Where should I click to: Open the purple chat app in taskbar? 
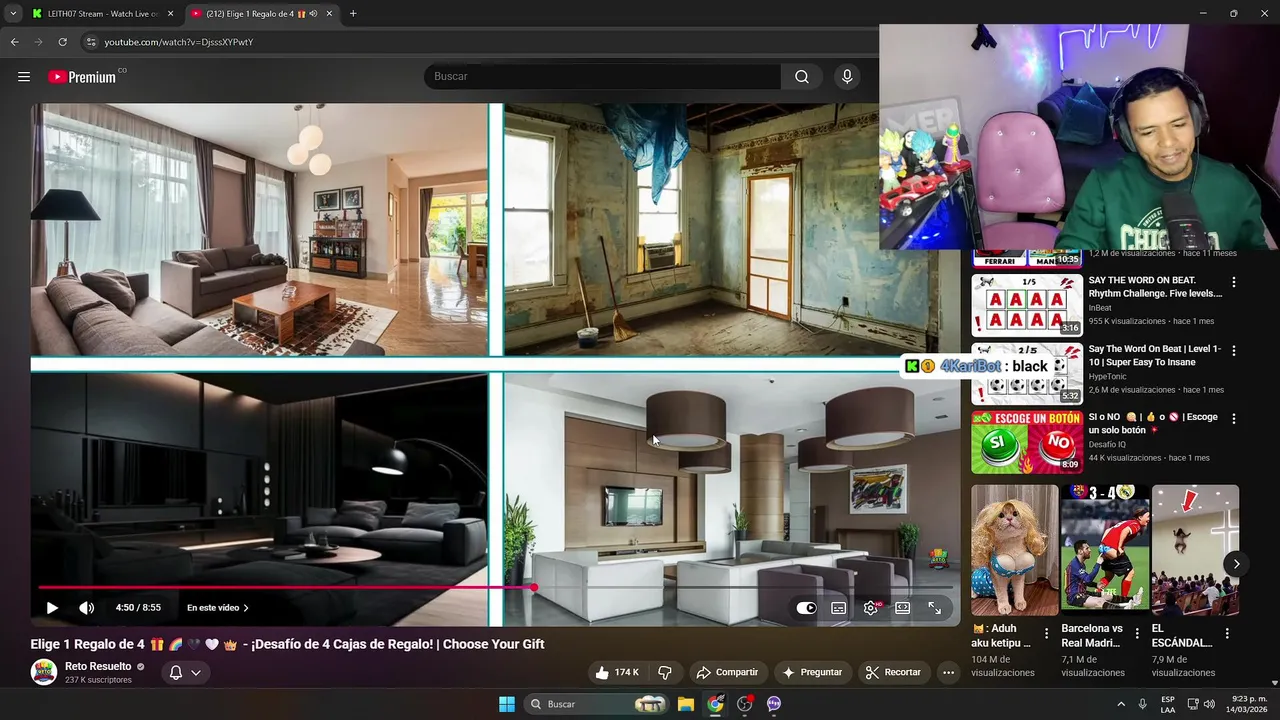(773, 704)
